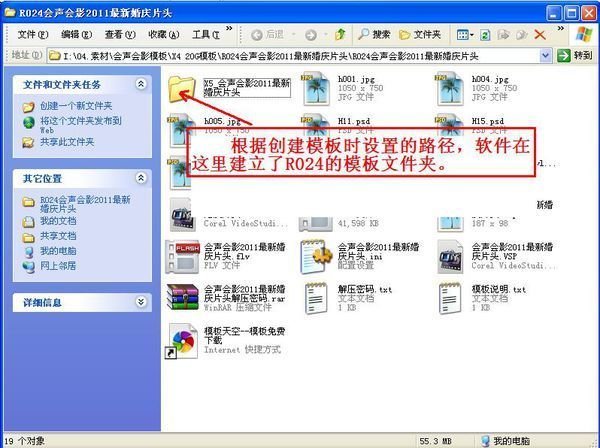600x448 pixels.
Task: Collapse the 文件和文件夹任务 panel
Action: (x=141, y=85)
